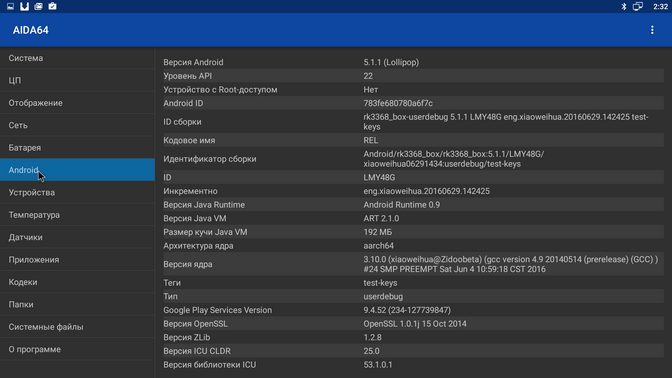The height and width of the screenshot is (378, 672).
Task: Select the ICU library value 53.1.0.1
Action: point(378,365)
